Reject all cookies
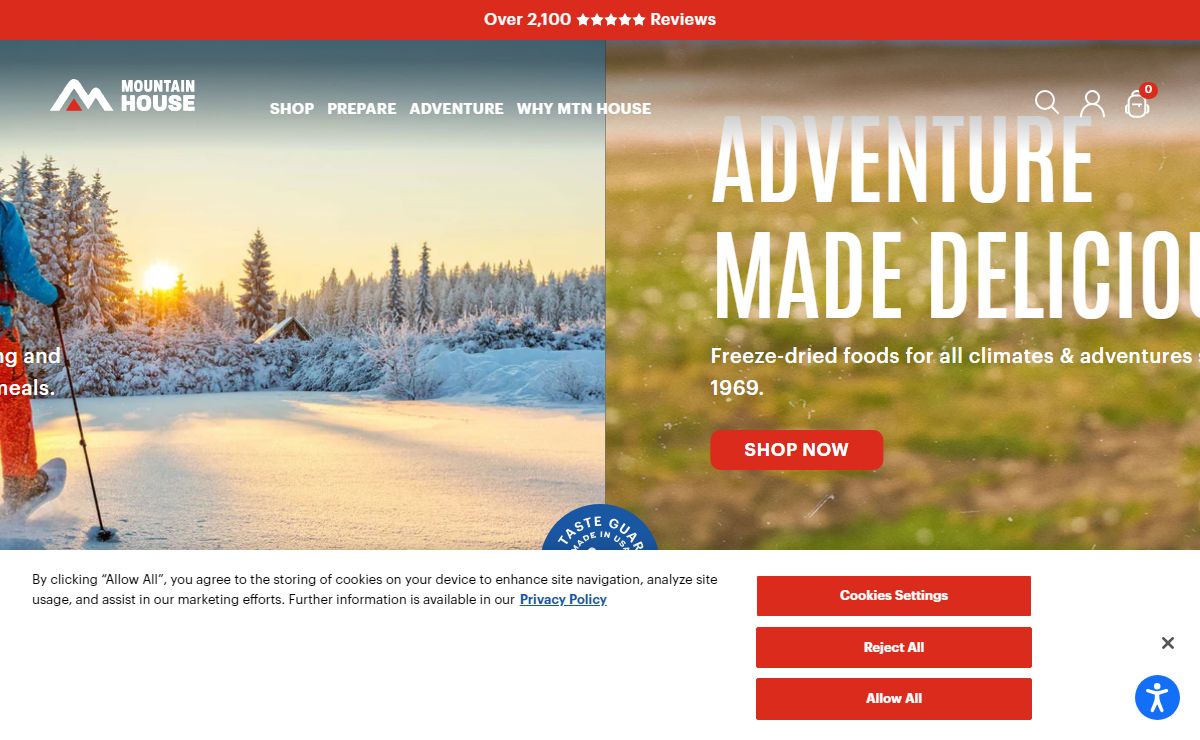Screen dimensions: 1200x740 click(894, 647)
